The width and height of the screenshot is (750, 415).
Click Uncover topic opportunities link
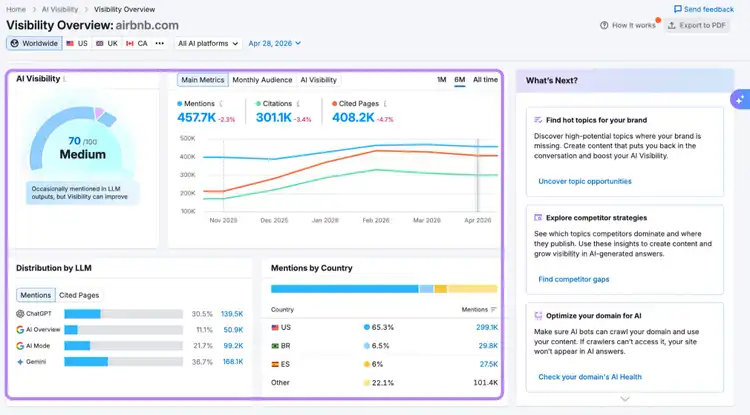[585, 181]
